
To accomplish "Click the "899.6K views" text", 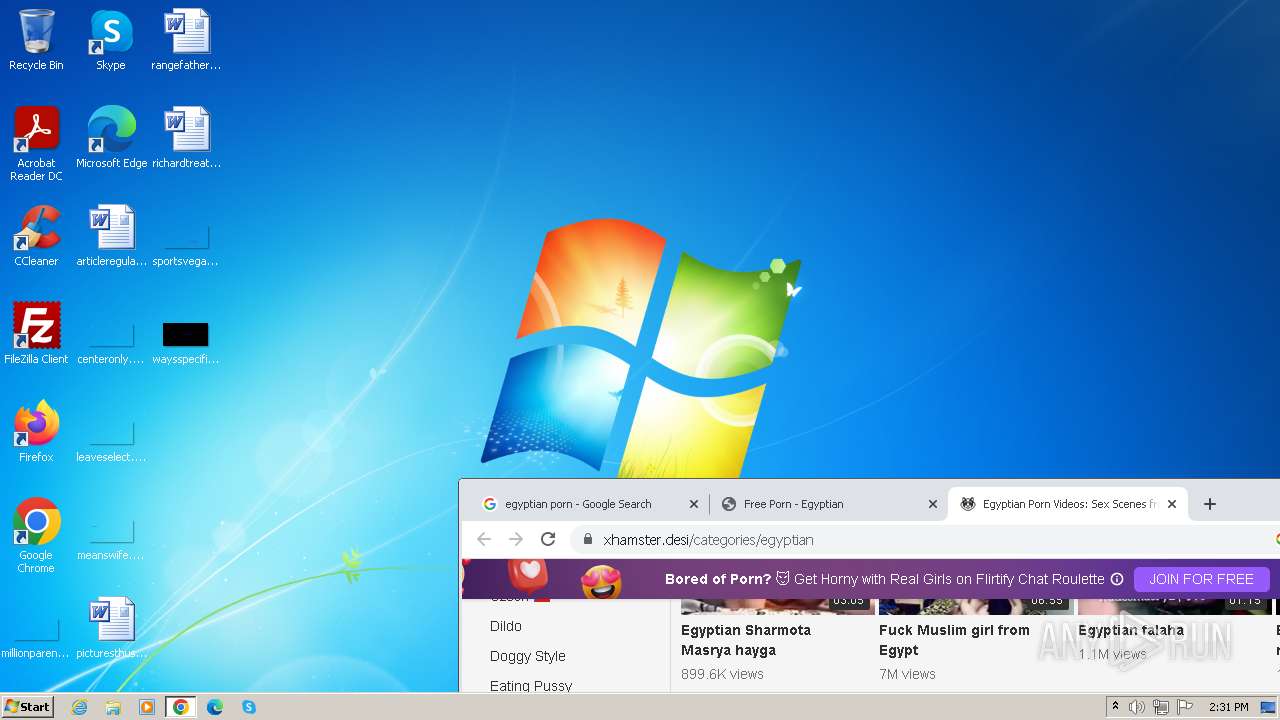I will tap(722, 674).
